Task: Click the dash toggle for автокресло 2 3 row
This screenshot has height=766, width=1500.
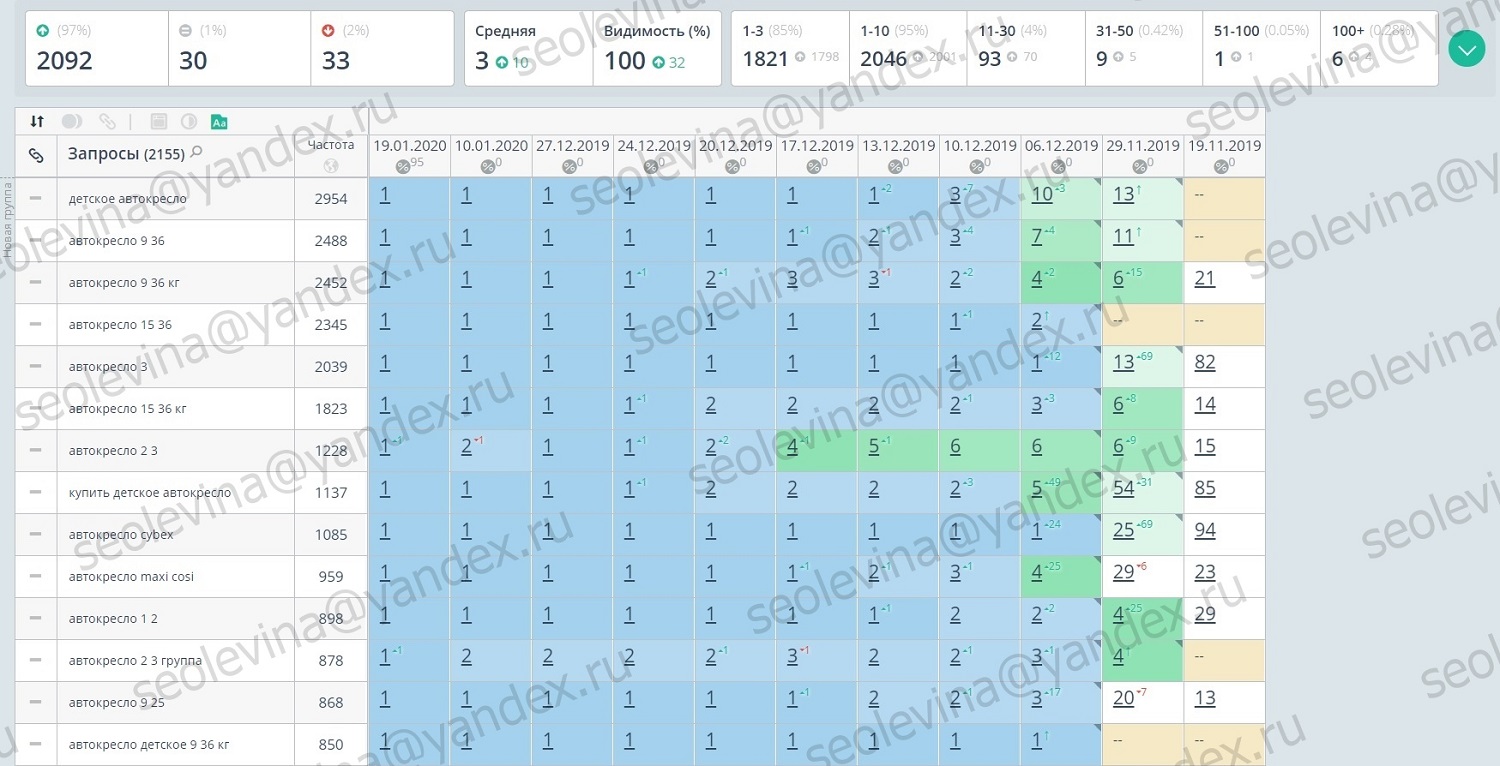Action: pyautogui.click(x=36, y=450)
